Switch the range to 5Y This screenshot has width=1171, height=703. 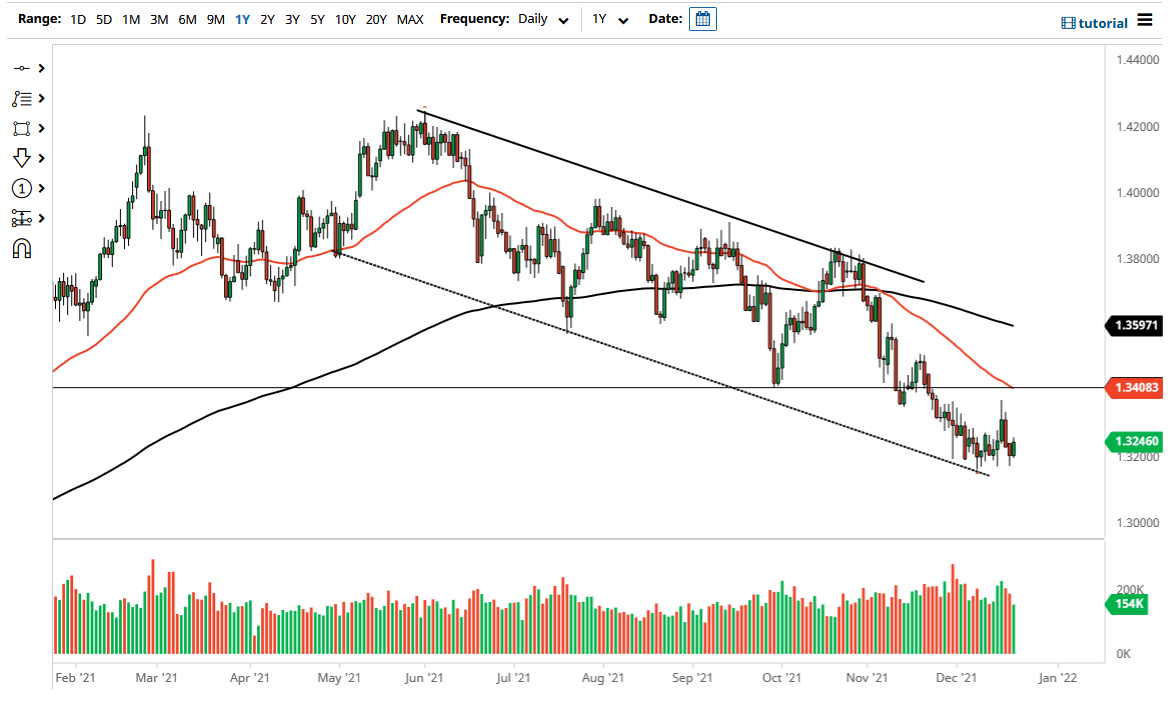316,19
